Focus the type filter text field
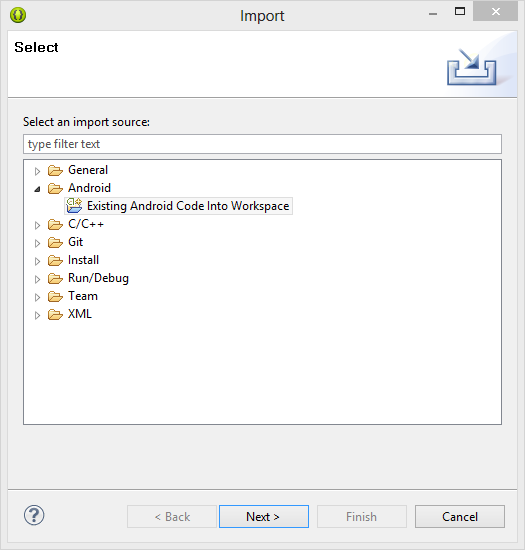This screenshot has height=550, width=525. tap(262, 144)
